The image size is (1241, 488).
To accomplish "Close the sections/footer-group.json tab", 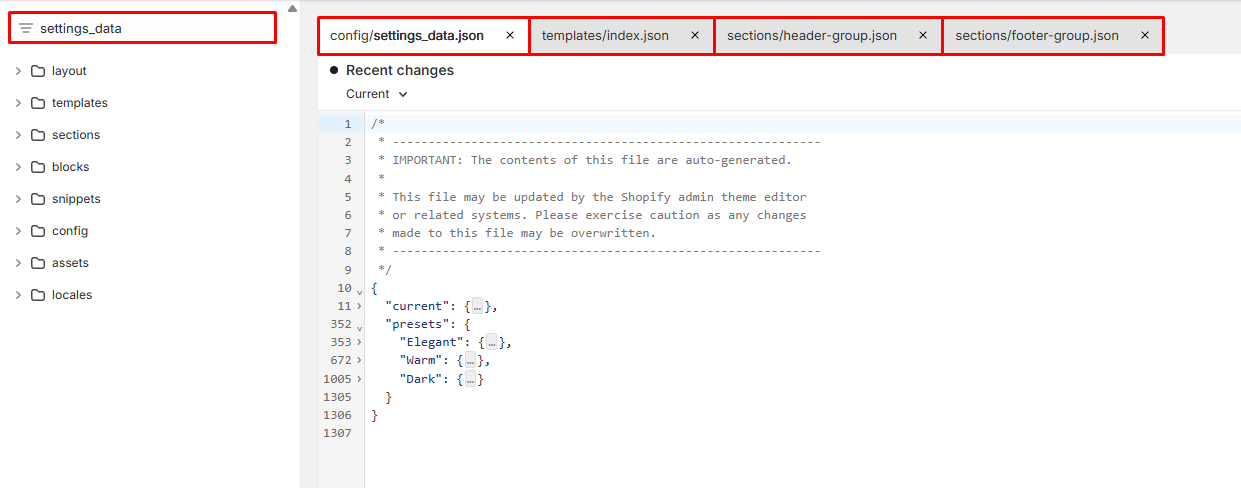I will coord(1145,36).
